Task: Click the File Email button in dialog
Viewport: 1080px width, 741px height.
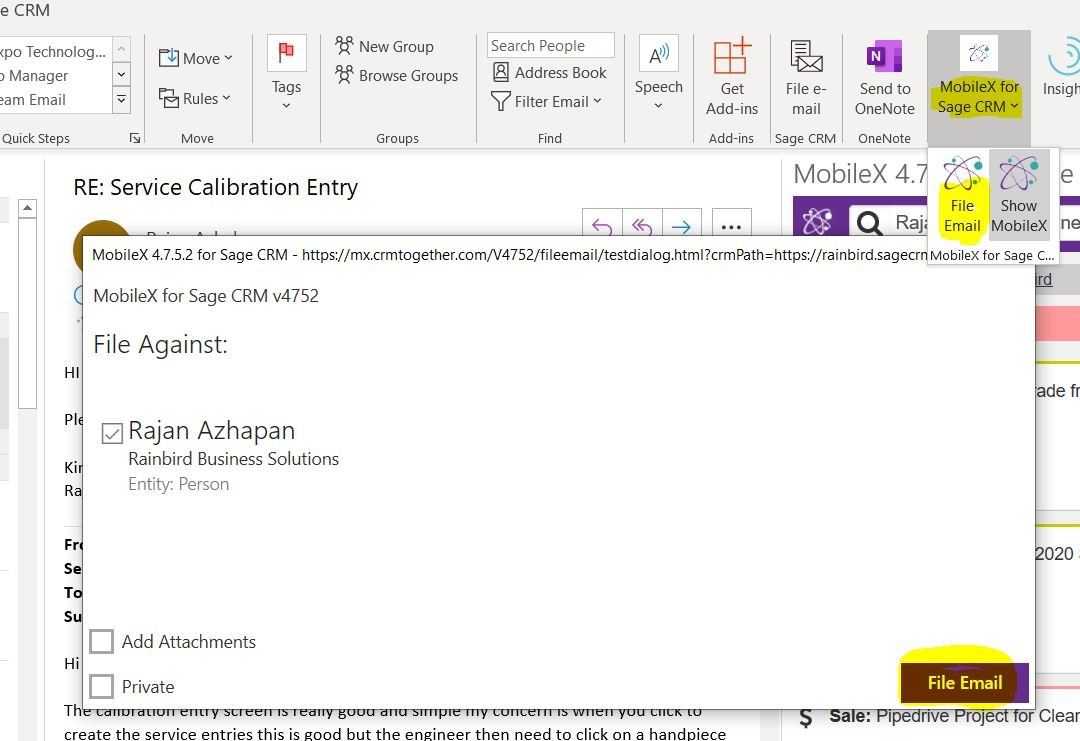Action: [x=964, y=682]
